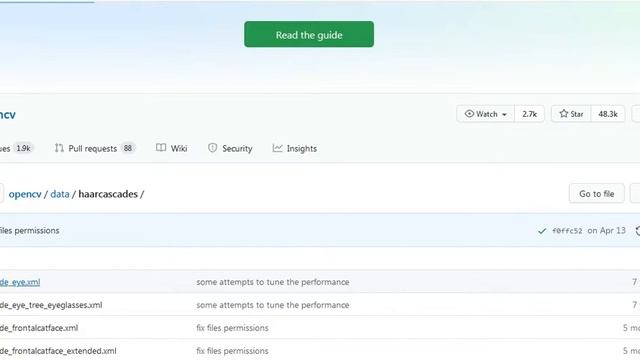
Task: Open the Watch dropdown
Action: coord(486,114)
